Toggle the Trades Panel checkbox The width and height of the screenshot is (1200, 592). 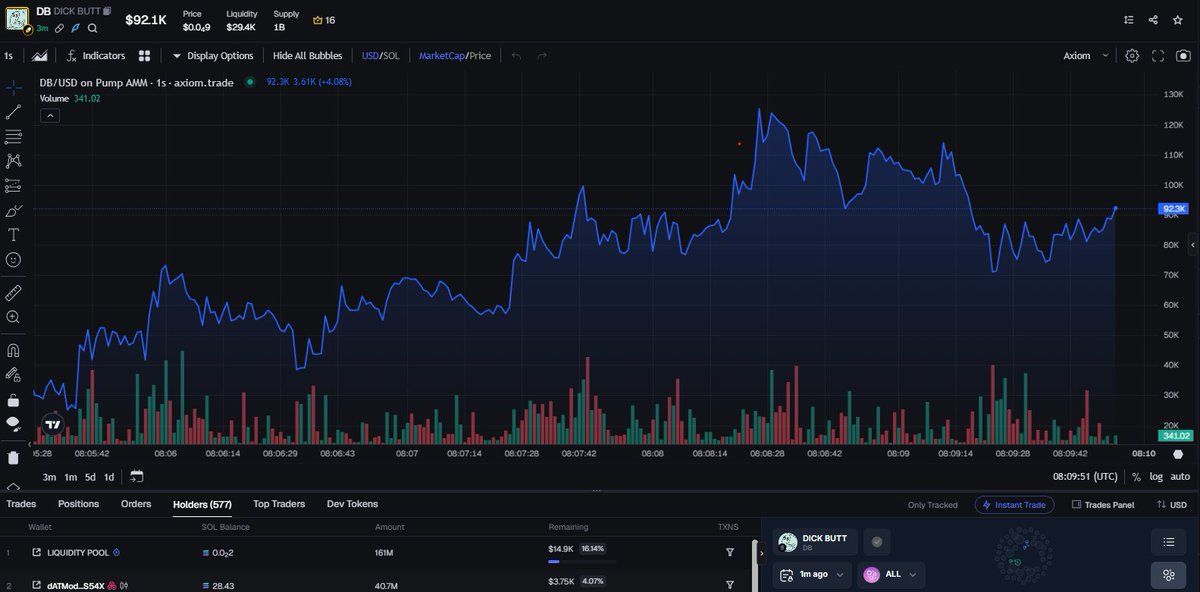coord(1103,505)
